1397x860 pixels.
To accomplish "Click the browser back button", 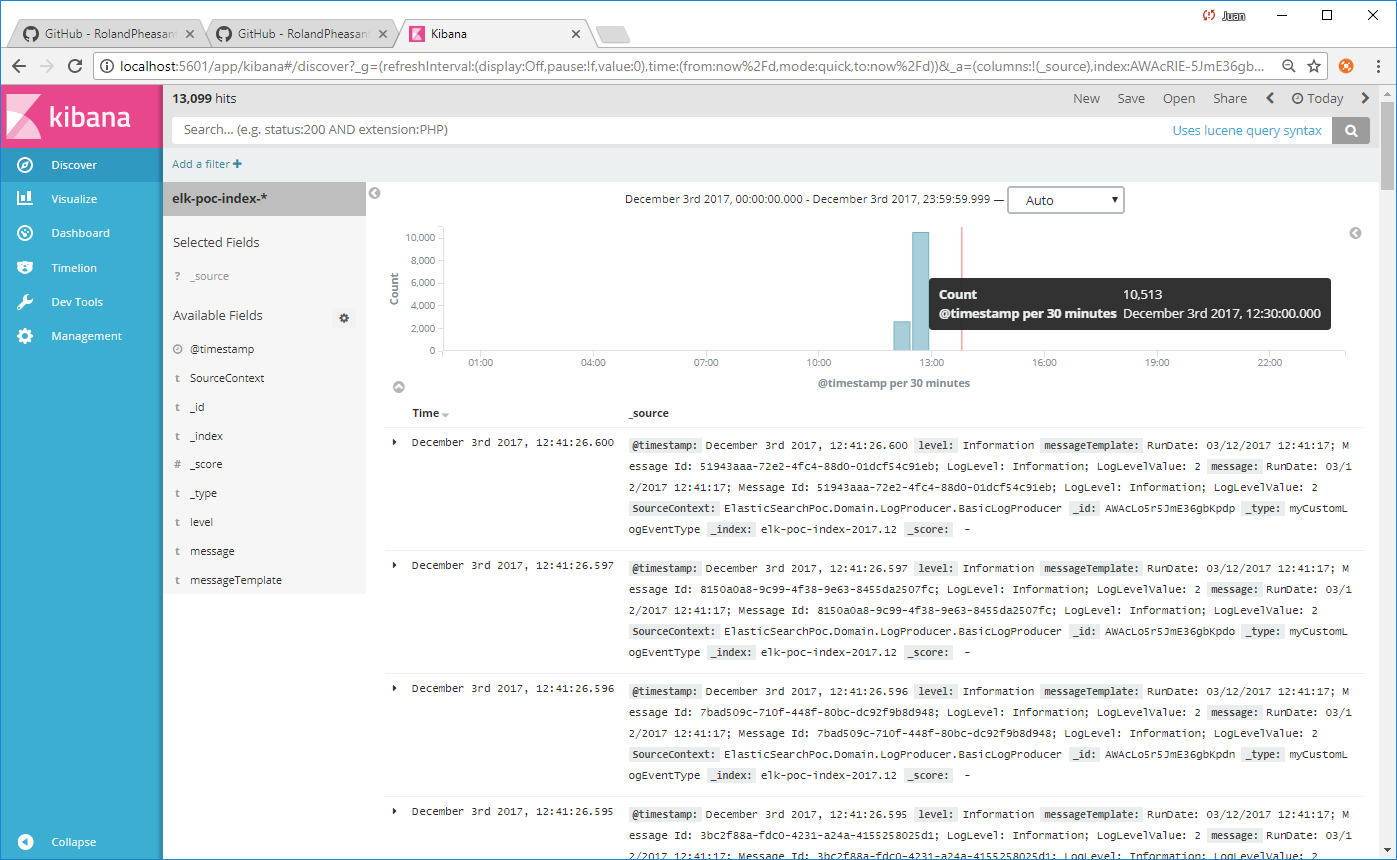I will coord(19,66).
